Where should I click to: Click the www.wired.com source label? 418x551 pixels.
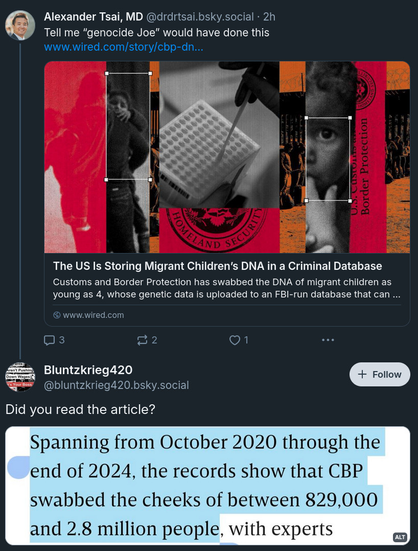pyautogui.click(x=89, y=315)
